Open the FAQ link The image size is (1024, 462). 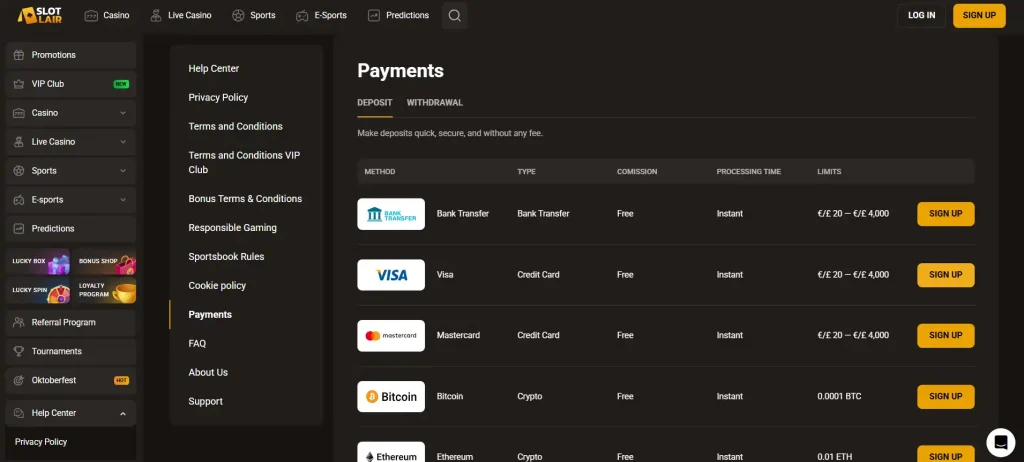click(x=197, y=343)
